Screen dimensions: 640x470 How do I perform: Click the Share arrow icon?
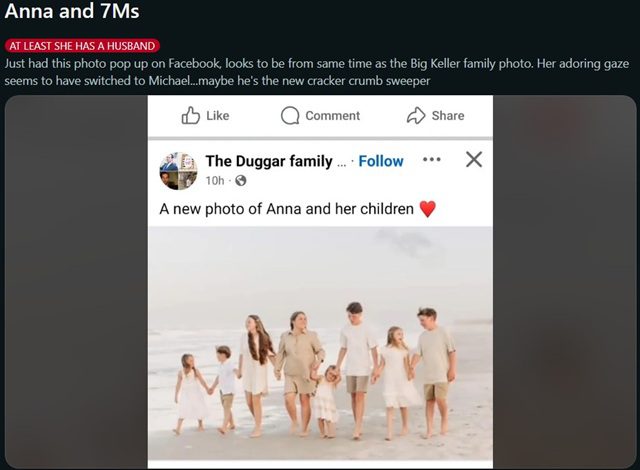[x=416, y=116]
